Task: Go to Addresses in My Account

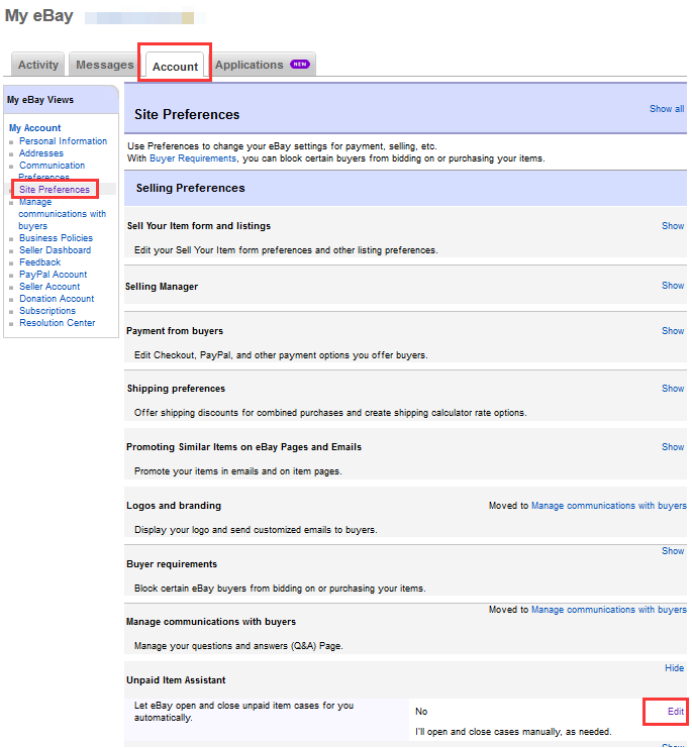Action: coord(41,153)
